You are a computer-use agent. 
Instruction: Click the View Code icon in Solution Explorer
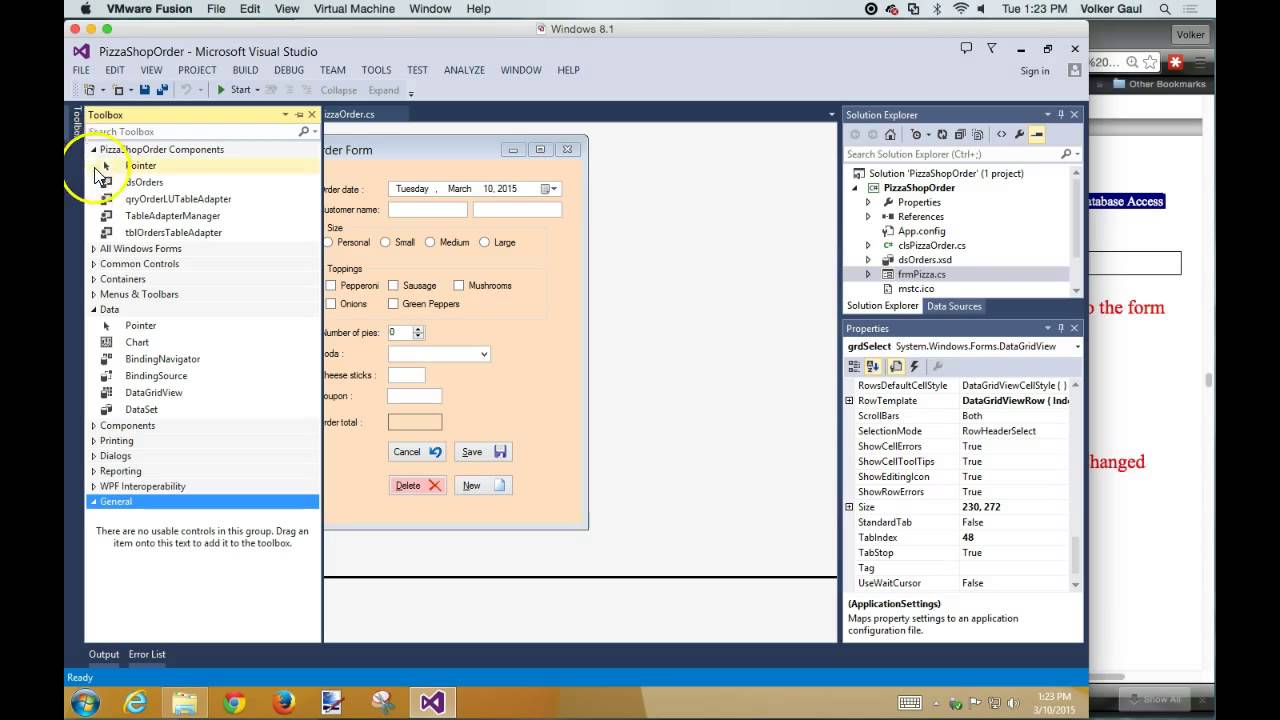pos(1001,134)
